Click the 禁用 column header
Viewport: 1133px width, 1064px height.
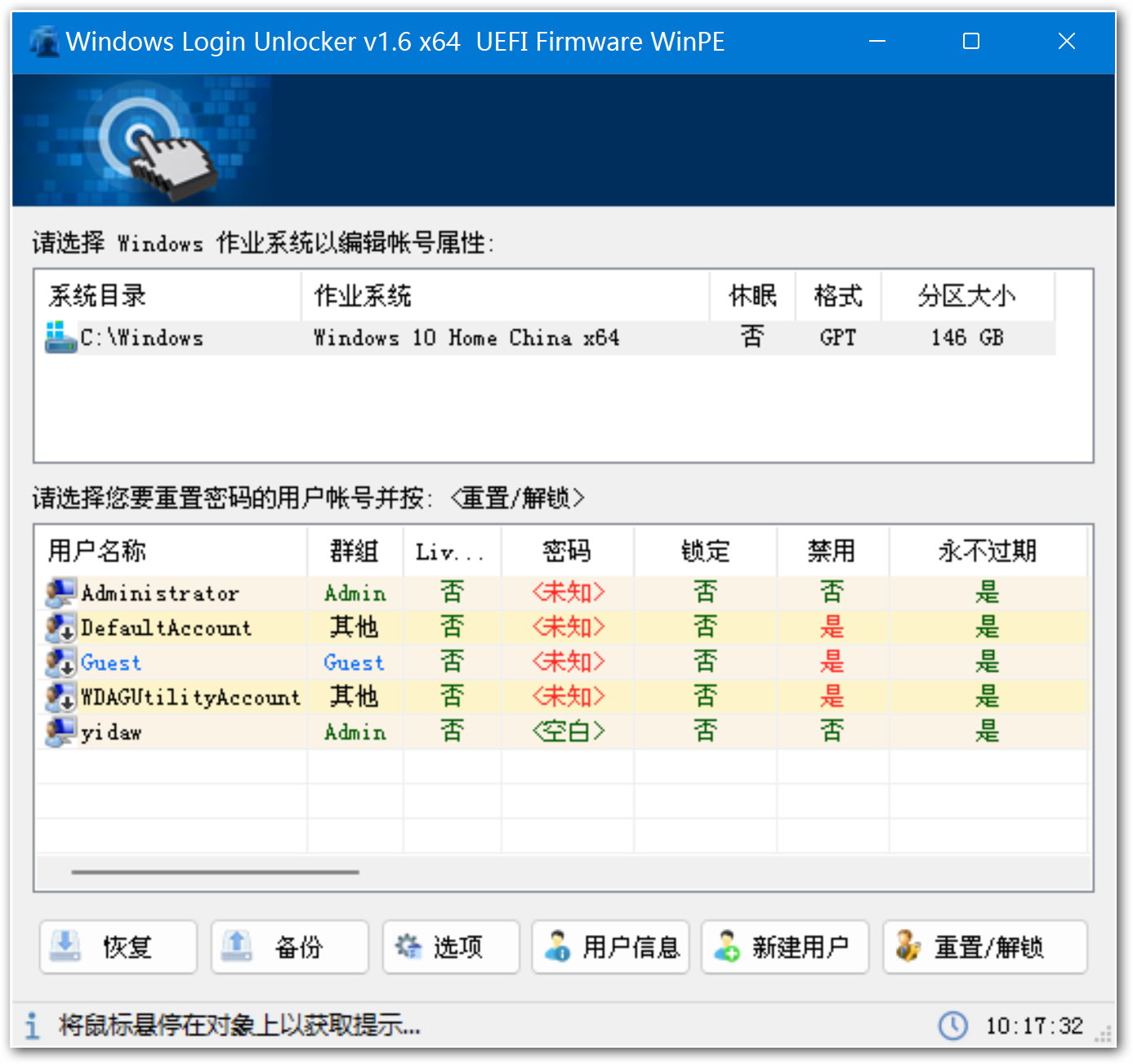click(x=832, y=552)
